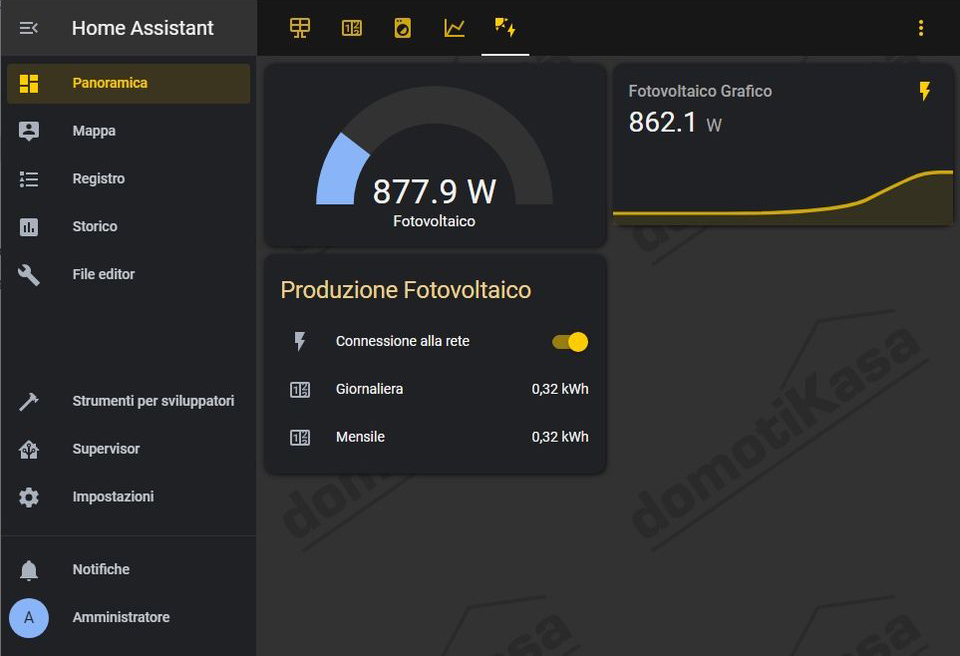
Task: Click the Impostazioni gear icon
Action: point(29,497)
